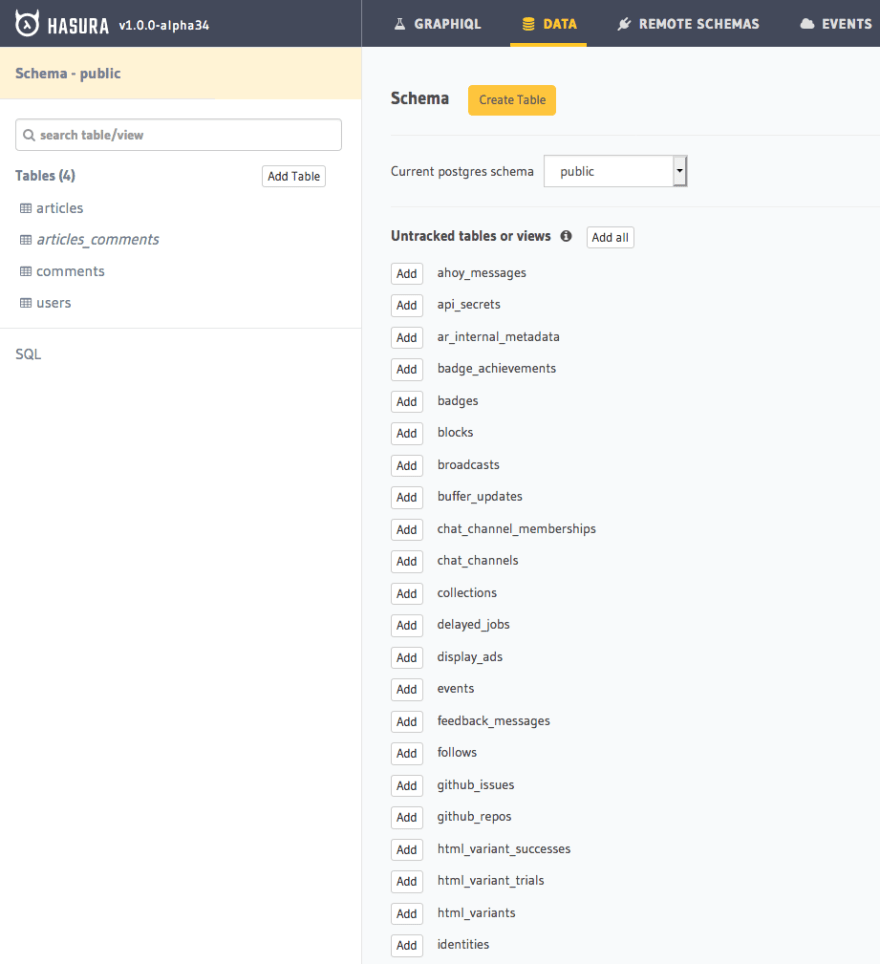880x964 pixels.
Task: Add the api_secrets table
Action: [x=406, y=306]
